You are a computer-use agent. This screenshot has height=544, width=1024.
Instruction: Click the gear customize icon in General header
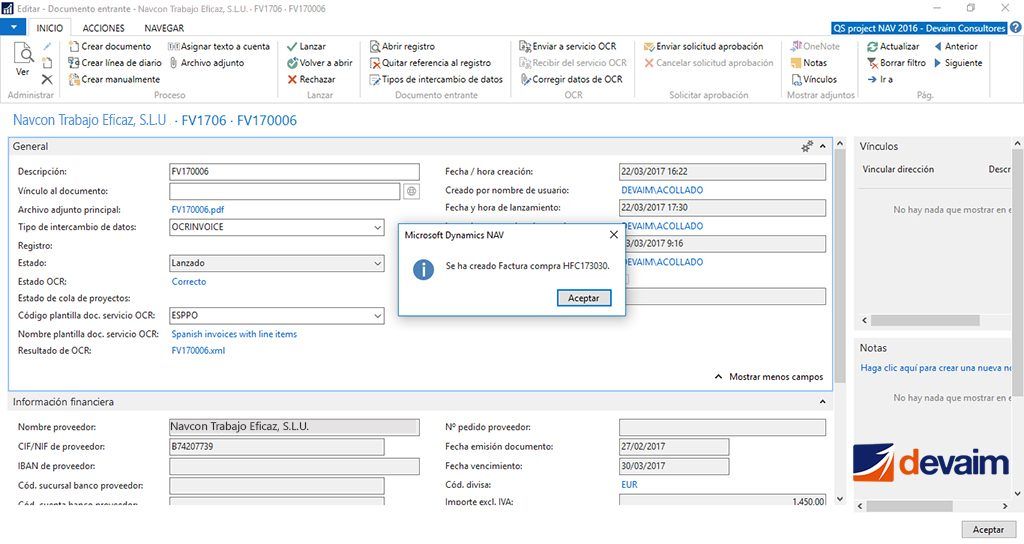pyautogui.click(x=807, y=146)
